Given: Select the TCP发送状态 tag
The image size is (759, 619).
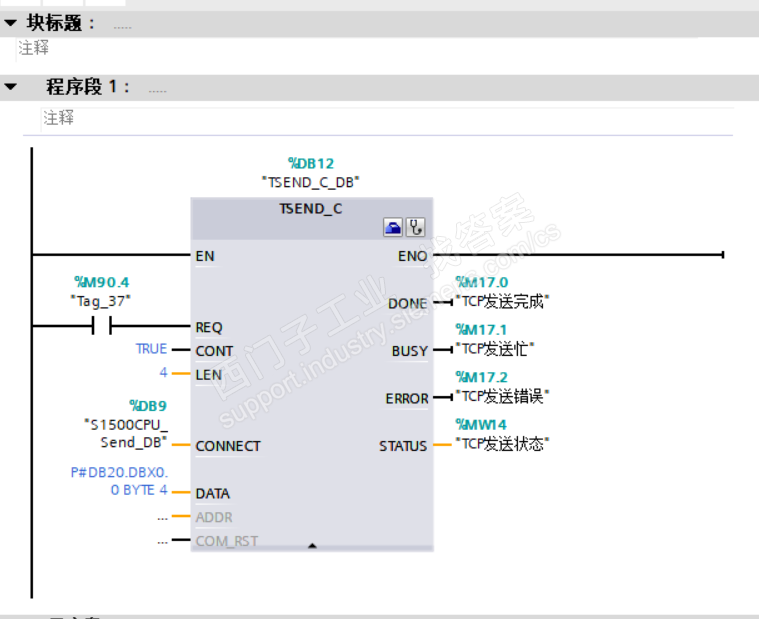Looking at the screenshot, I should (x=502, y=444).
